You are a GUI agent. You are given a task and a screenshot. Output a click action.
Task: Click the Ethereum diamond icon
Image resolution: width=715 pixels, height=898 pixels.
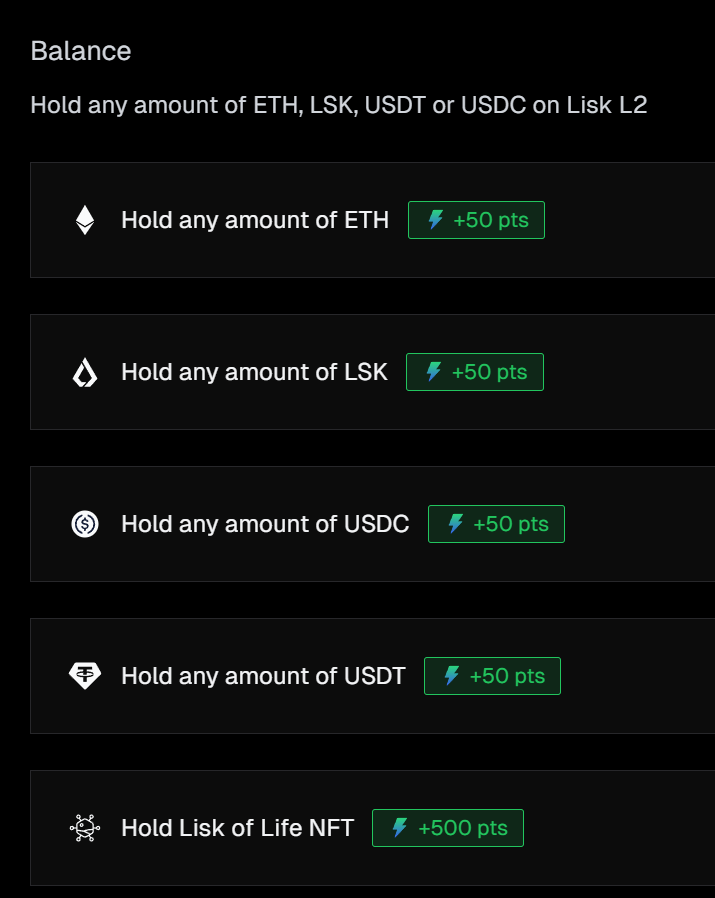coord(85,220)
